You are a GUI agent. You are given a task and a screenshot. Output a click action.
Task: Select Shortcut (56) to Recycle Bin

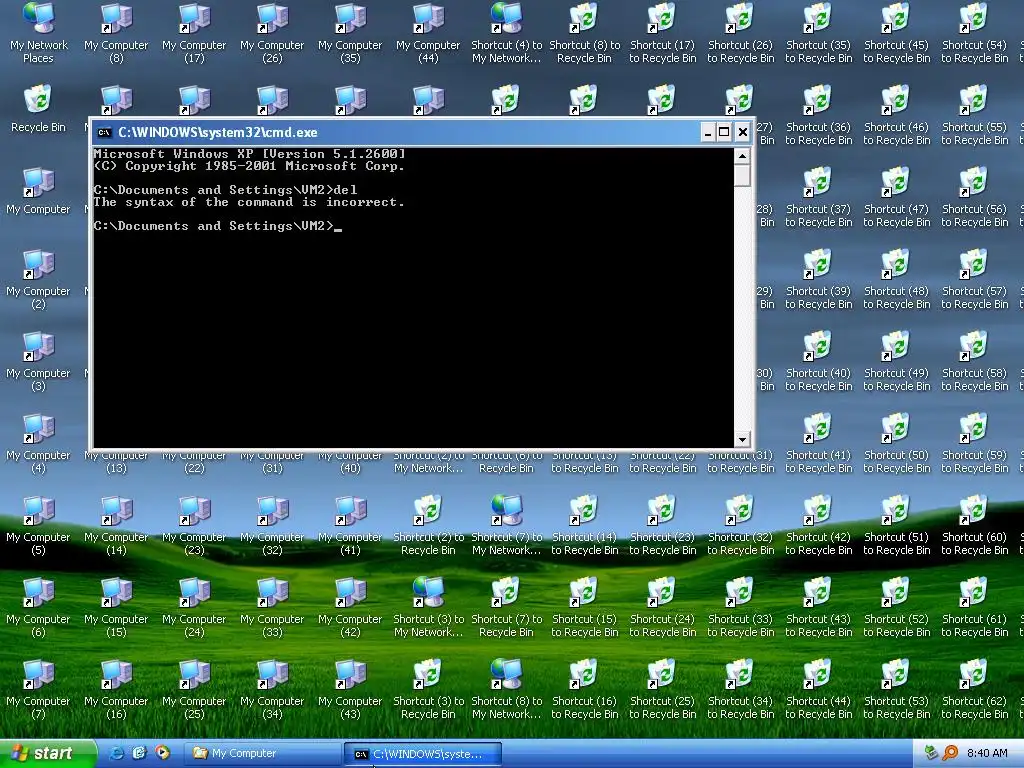[974, 197]
